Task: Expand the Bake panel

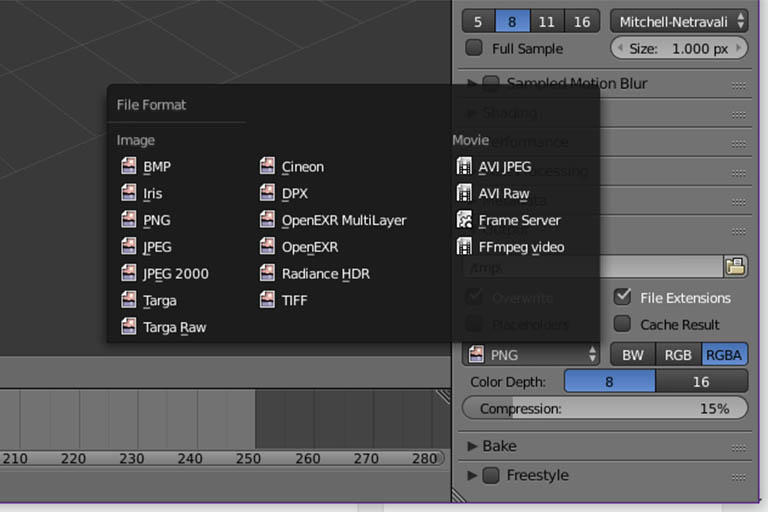Action: coord(472,446)
